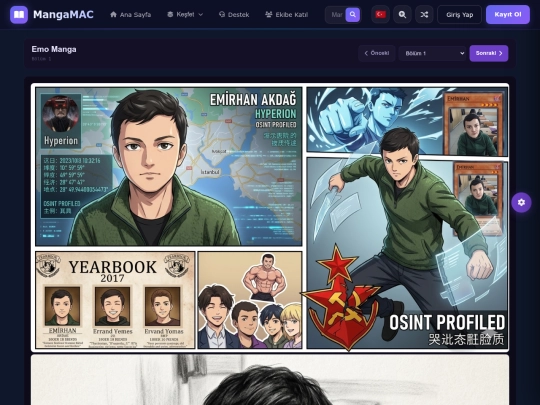
Task: Click the Kayıt Ol register button
Action: coord(508,14)
